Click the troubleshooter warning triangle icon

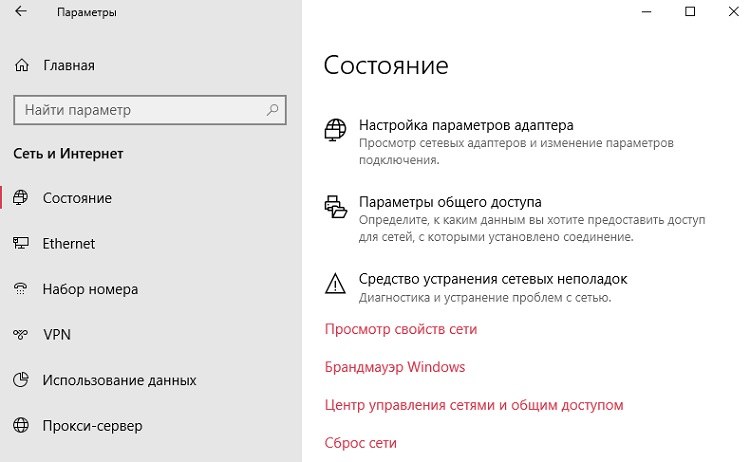point(335,283)
